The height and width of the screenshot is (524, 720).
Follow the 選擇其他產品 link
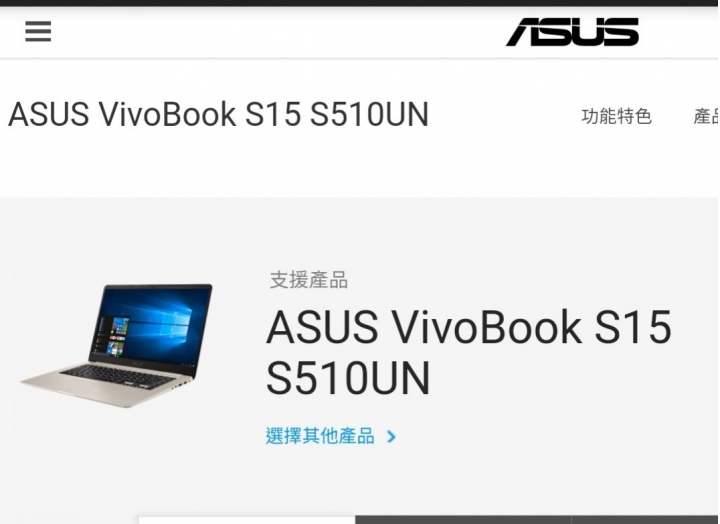tap(320, 436)
